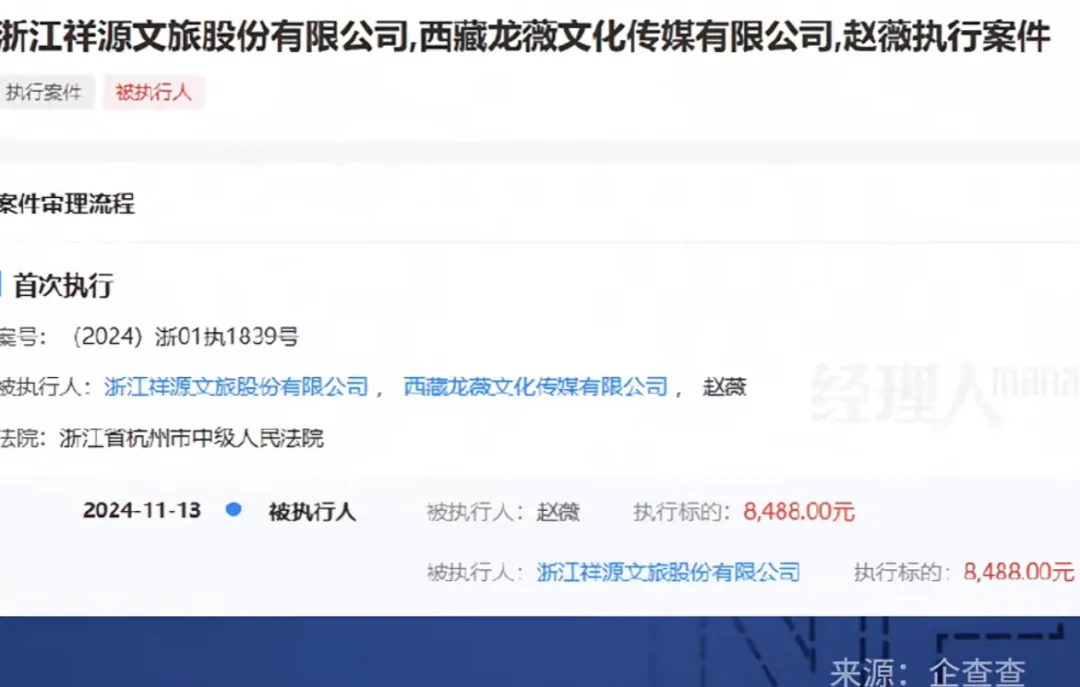Click the 8,488.00元 amount in the 浙江祥源文旅 row
This screenshot has width=1080, height=687.
click(1019, 572)
